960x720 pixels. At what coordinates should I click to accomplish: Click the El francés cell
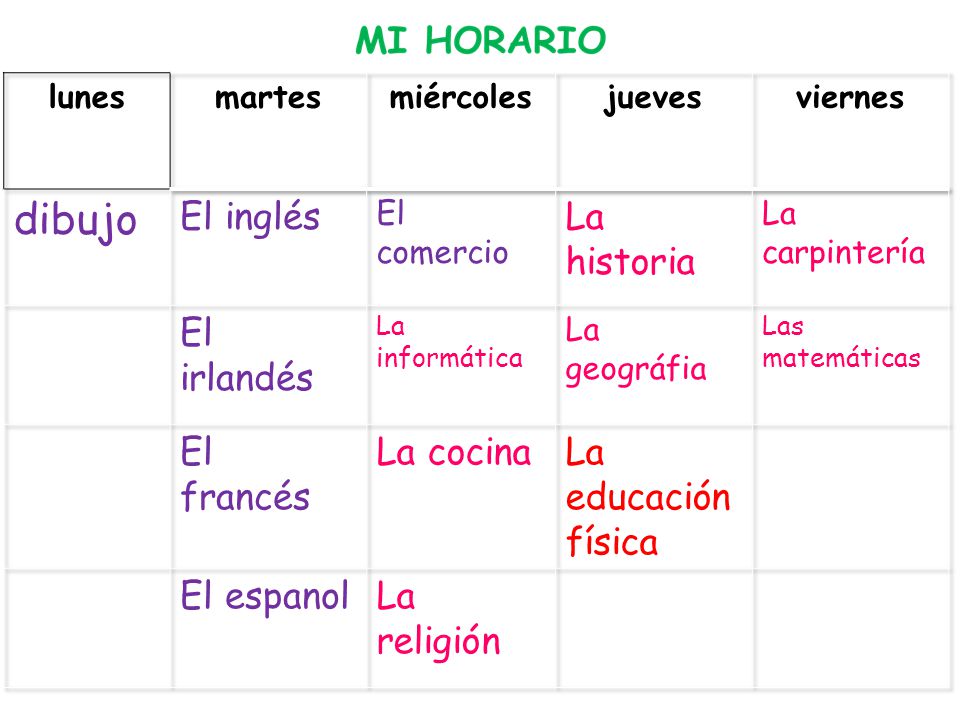click(x=270, y=498)
